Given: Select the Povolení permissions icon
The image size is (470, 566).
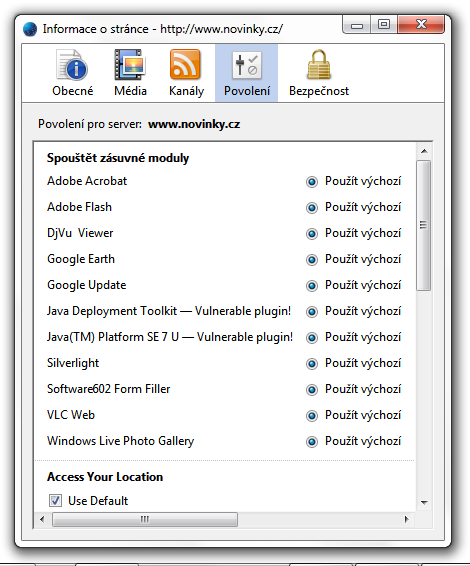Looking at the screenshot, I should point(247,65).
